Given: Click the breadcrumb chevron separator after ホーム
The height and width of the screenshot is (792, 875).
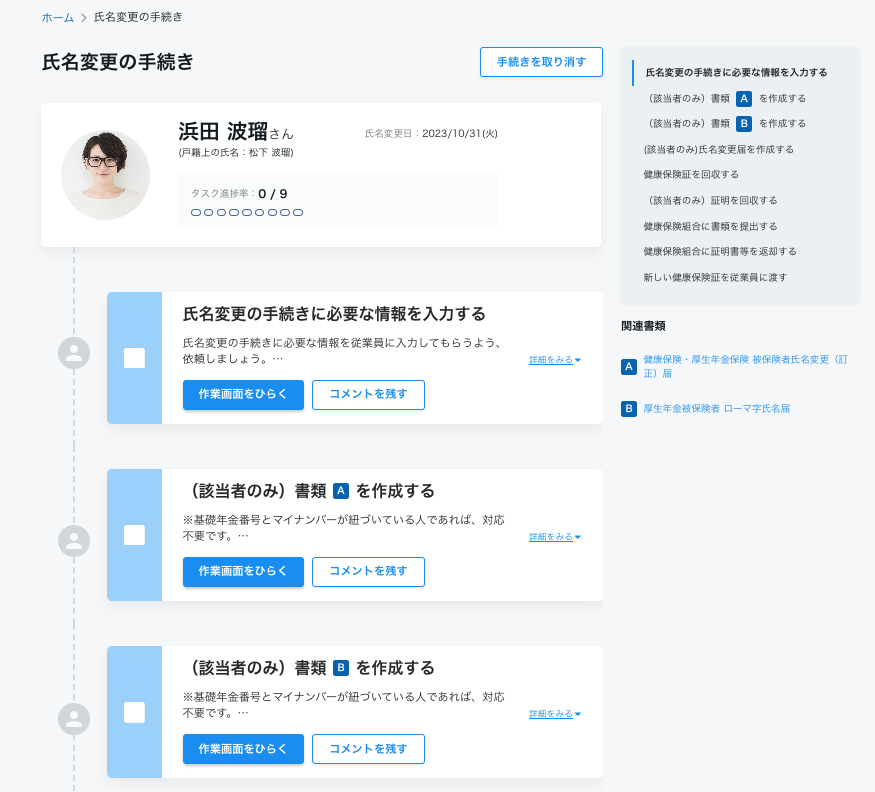Looking at the screenshot, I should (84, 17).
